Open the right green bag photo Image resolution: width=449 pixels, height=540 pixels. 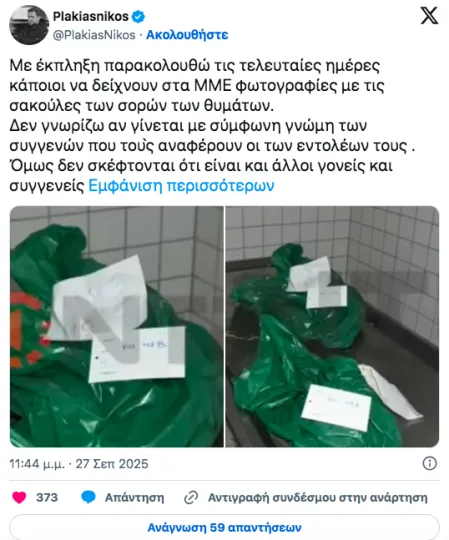point(332,326)
